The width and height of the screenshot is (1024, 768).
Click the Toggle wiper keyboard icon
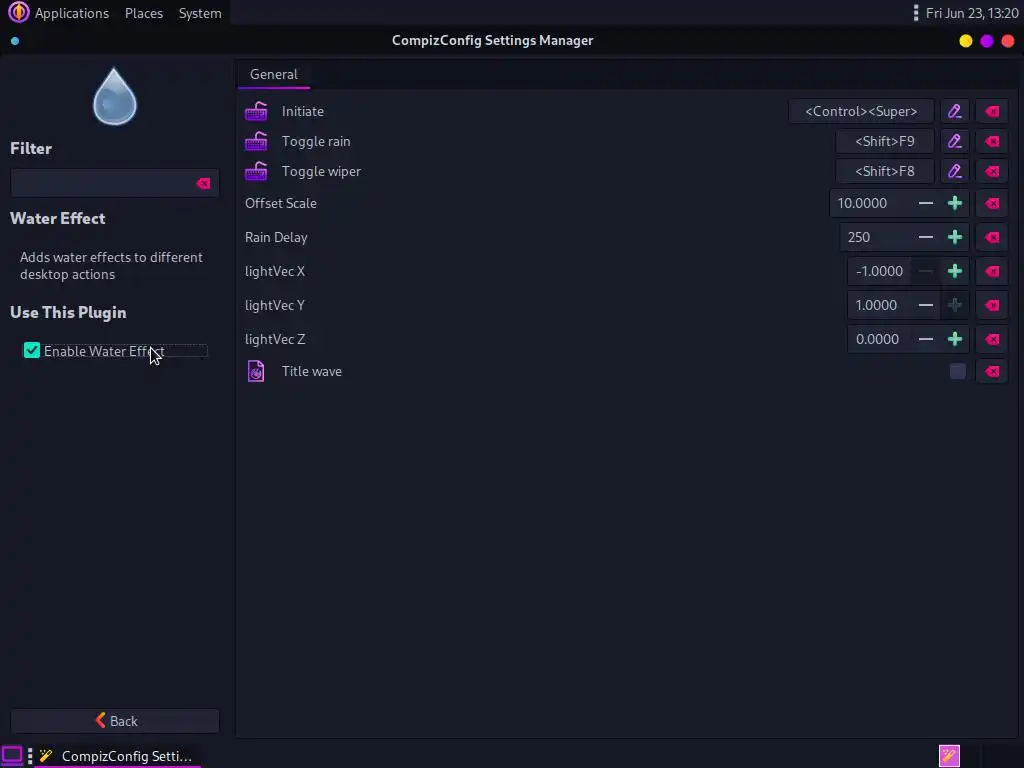[256, 171]
